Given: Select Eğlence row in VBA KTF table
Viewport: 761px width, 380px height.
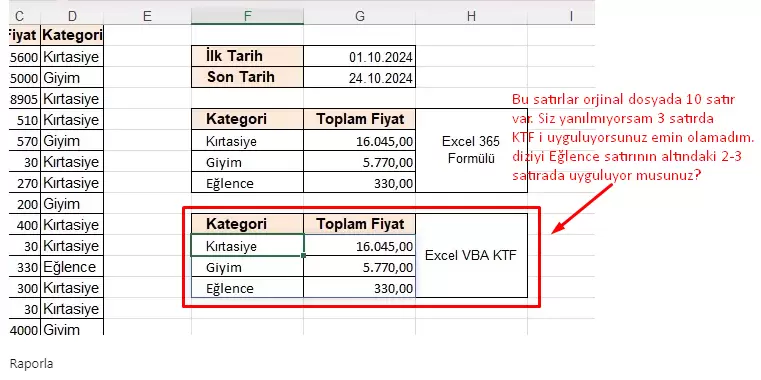Looking at the screenshot, I should [248, 287].
